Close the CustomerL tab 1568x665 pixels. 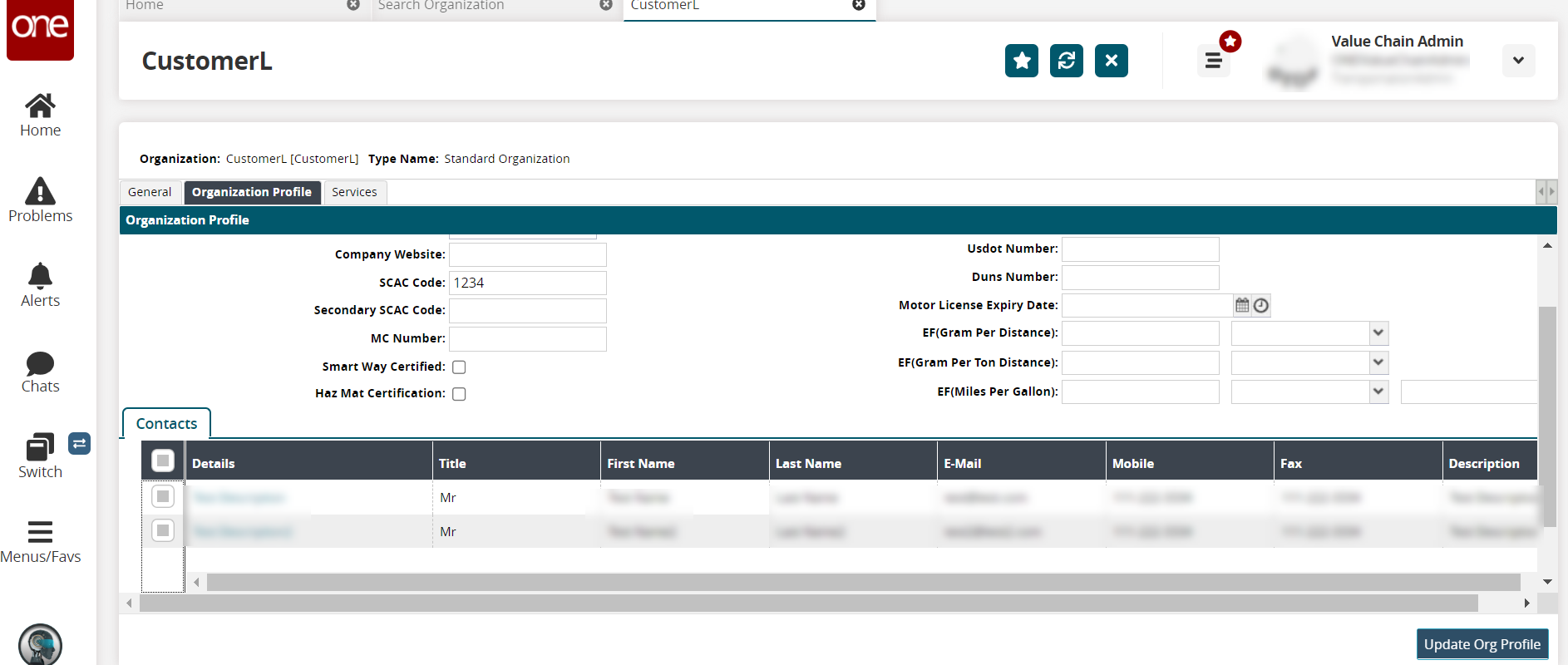click(859, 5)
